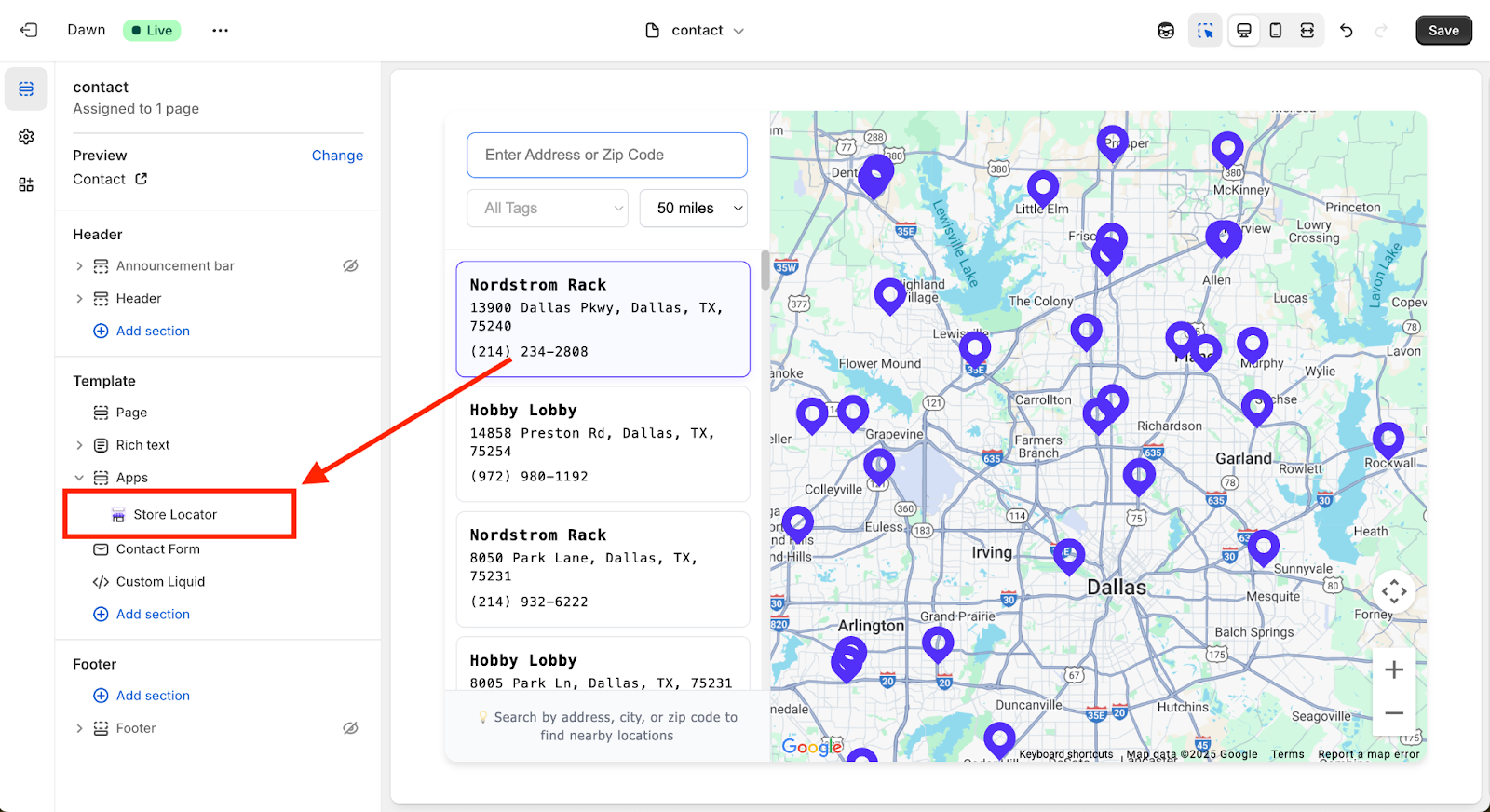Click the map camera pan control
Image resolution: width=1490 pixels, height=812 pixels.
pos(1394,591)
